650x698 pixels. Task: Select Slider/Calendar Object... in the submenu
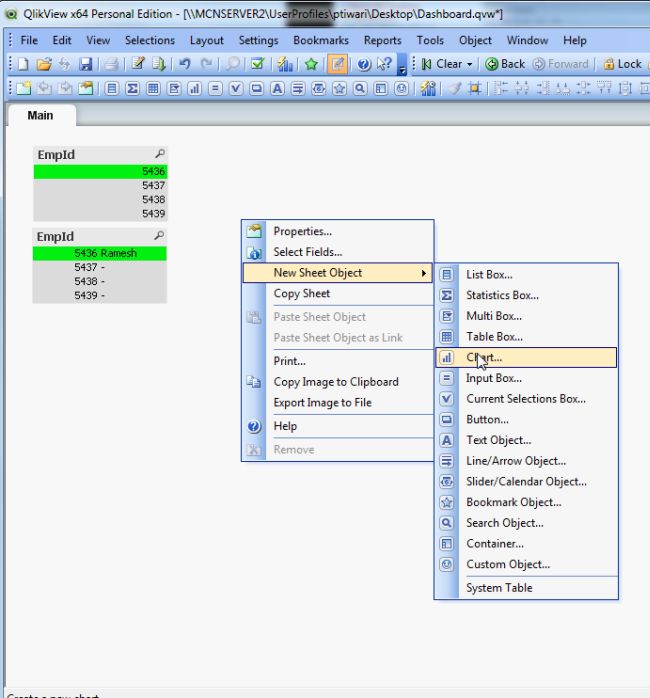[526, 482]
